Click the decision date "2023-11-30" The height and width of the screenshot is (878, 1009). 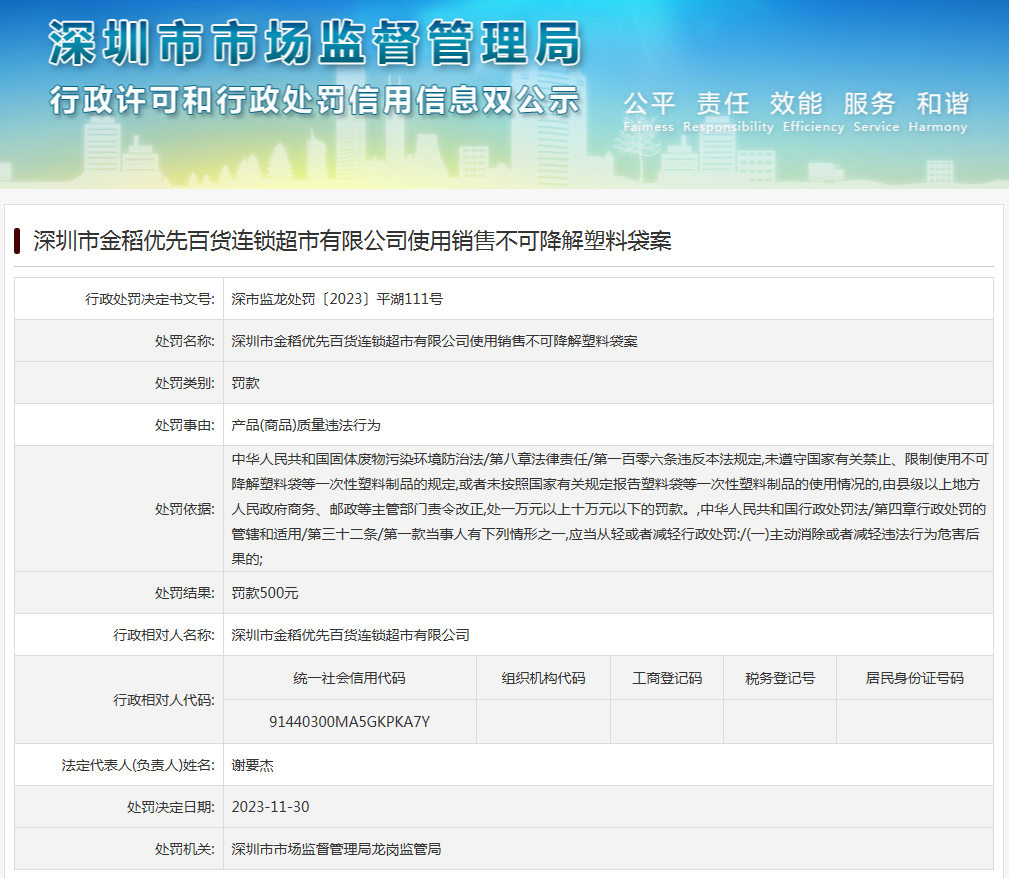(x=270, y=807)
